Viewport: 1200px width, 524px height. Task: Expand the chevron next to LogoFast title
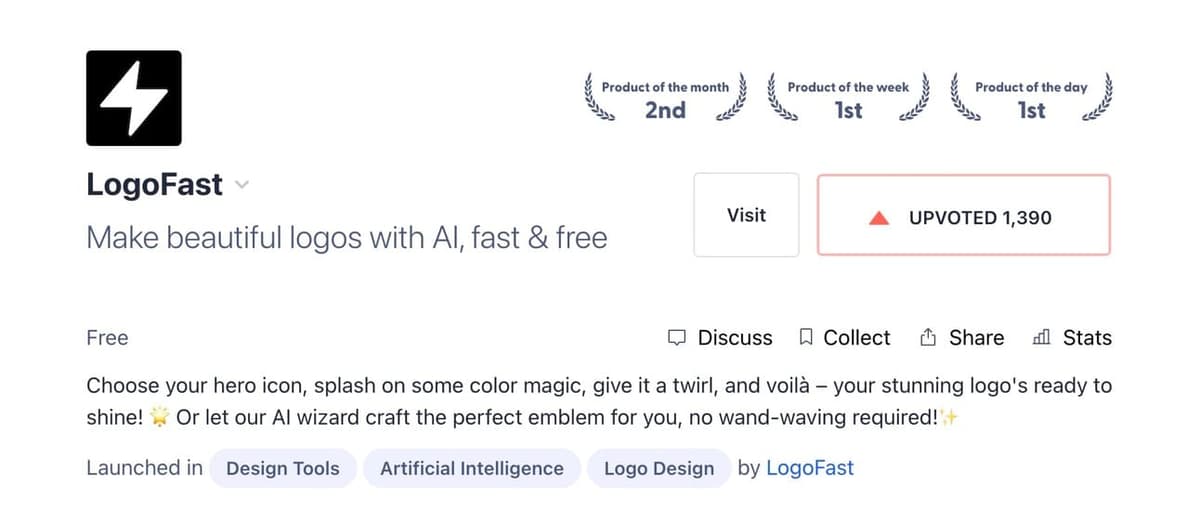click(241, 185)
